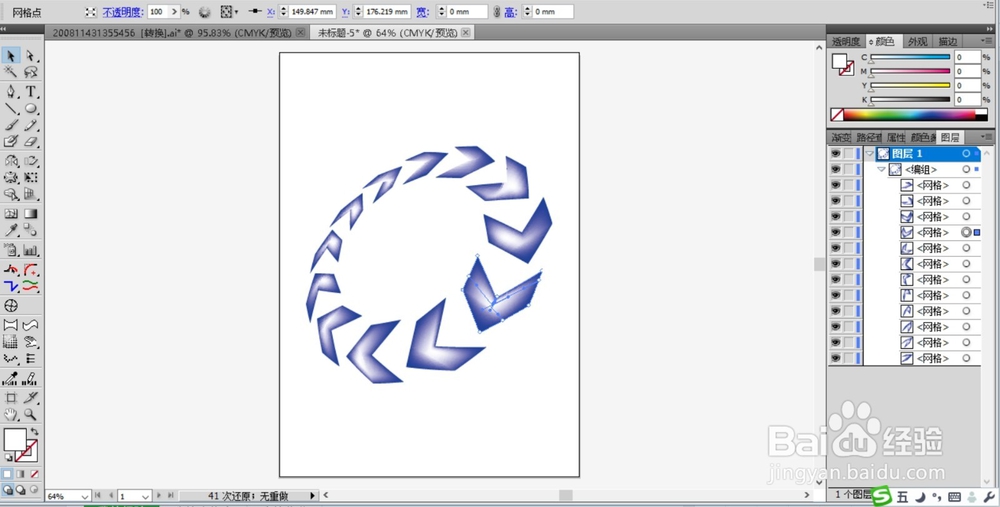Select the Free Transform tool
The height and width of the screenshot is (507, 1000).
pyautogui.click(x=31, y=177)
